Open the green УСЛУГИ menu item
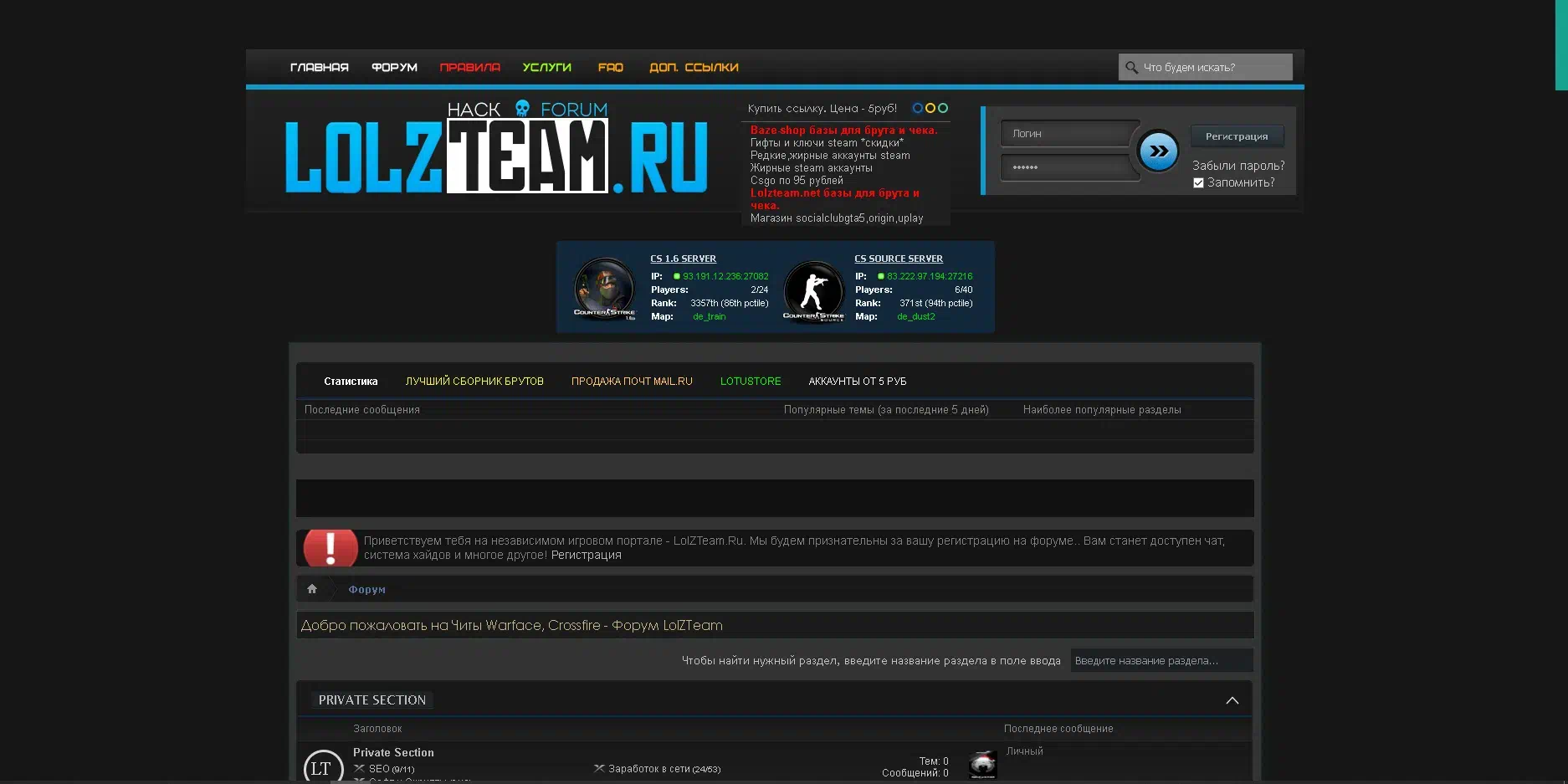 click(546, 67)
